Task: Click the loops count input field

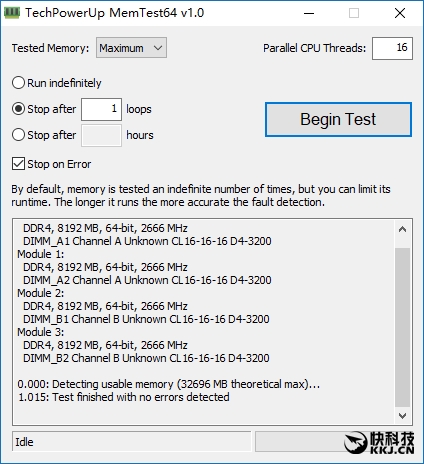Action: point(101,109)
